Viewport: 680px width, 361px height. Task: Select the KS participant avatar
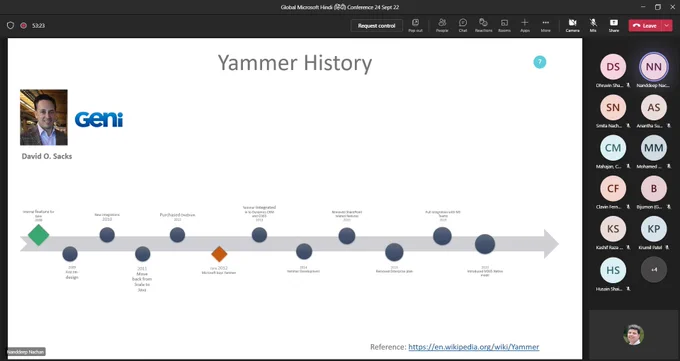coord(613,229)
